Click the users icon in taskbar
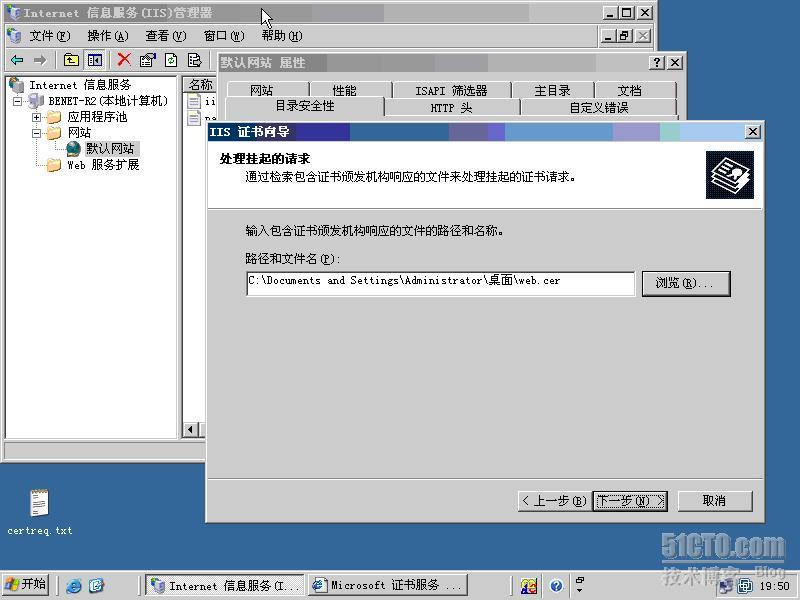This screenshot has width=800, height=600. (529, 586)
